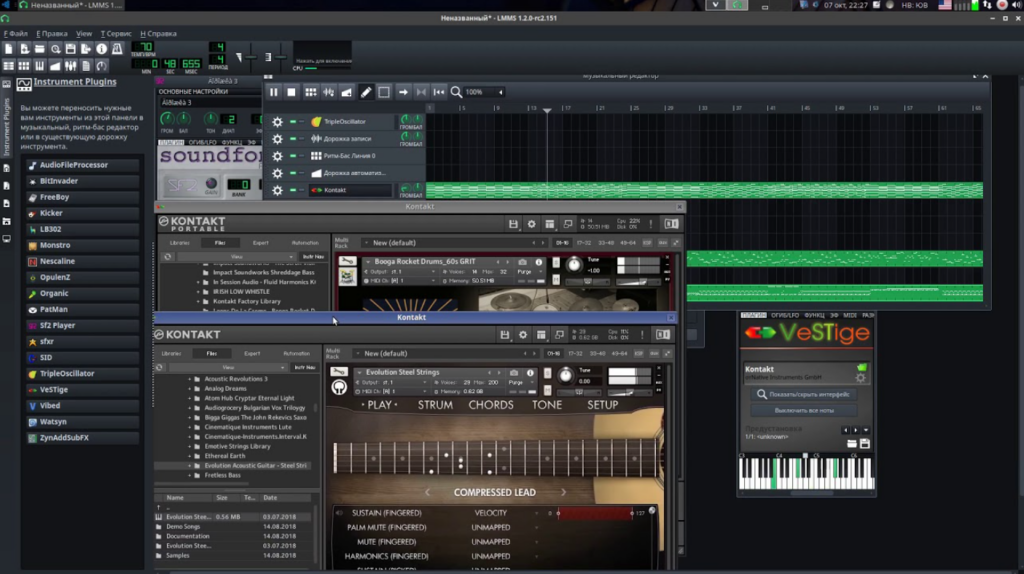Image resolution: width=1024 pixels, height=574 pixels.
Task: Export the project using toolbar export icon
Action: [x=86, y=49]
